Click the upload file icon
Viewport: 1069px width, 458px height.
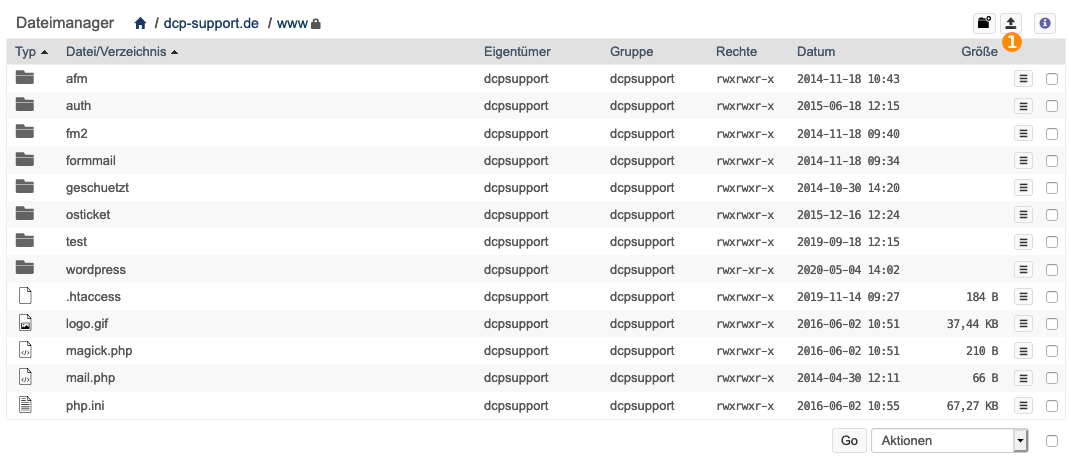[x=1011, y=23]
